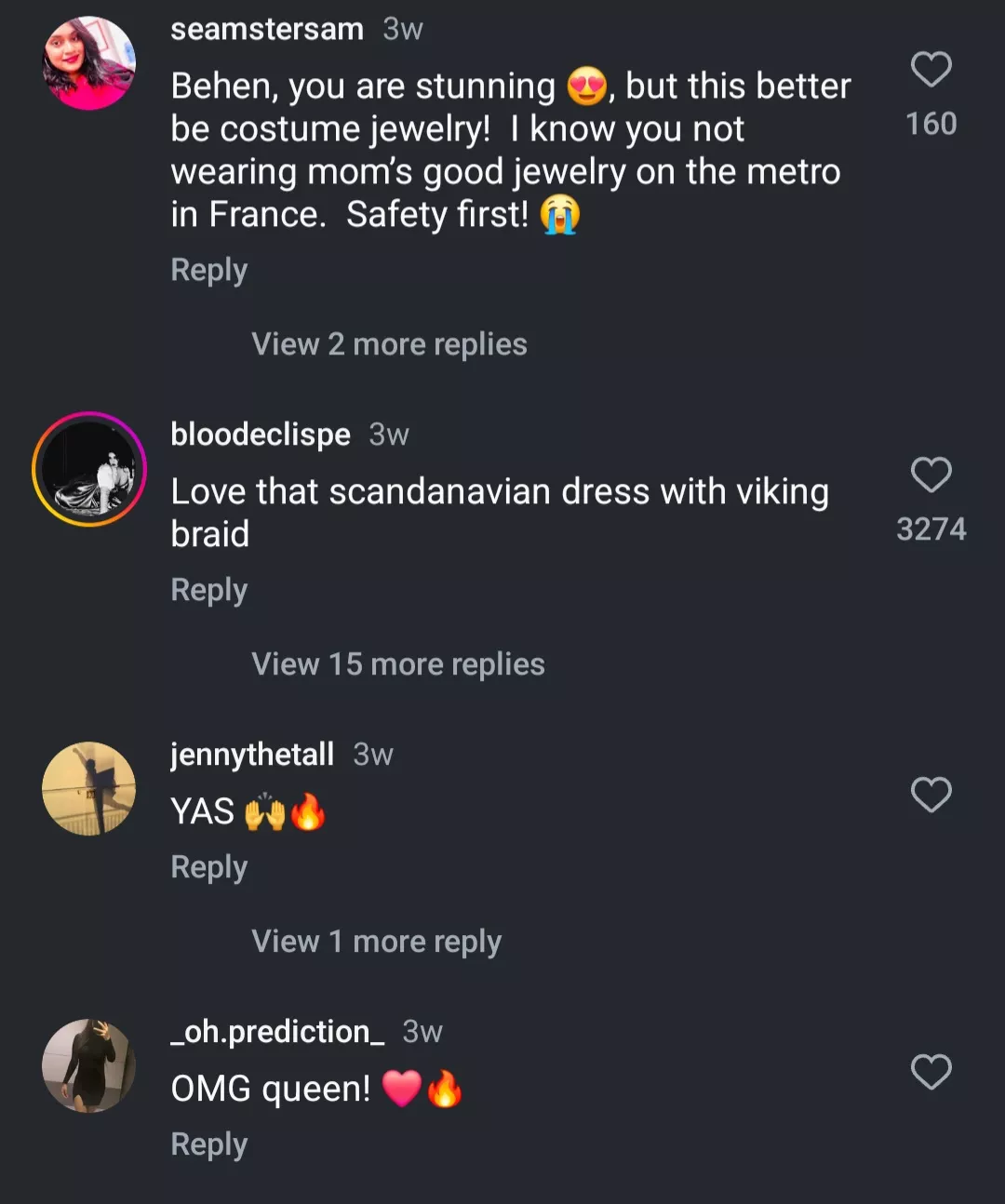Go to jennythetall's username link
Screen dimensions: 1005x1204
(x=252, y=754)
